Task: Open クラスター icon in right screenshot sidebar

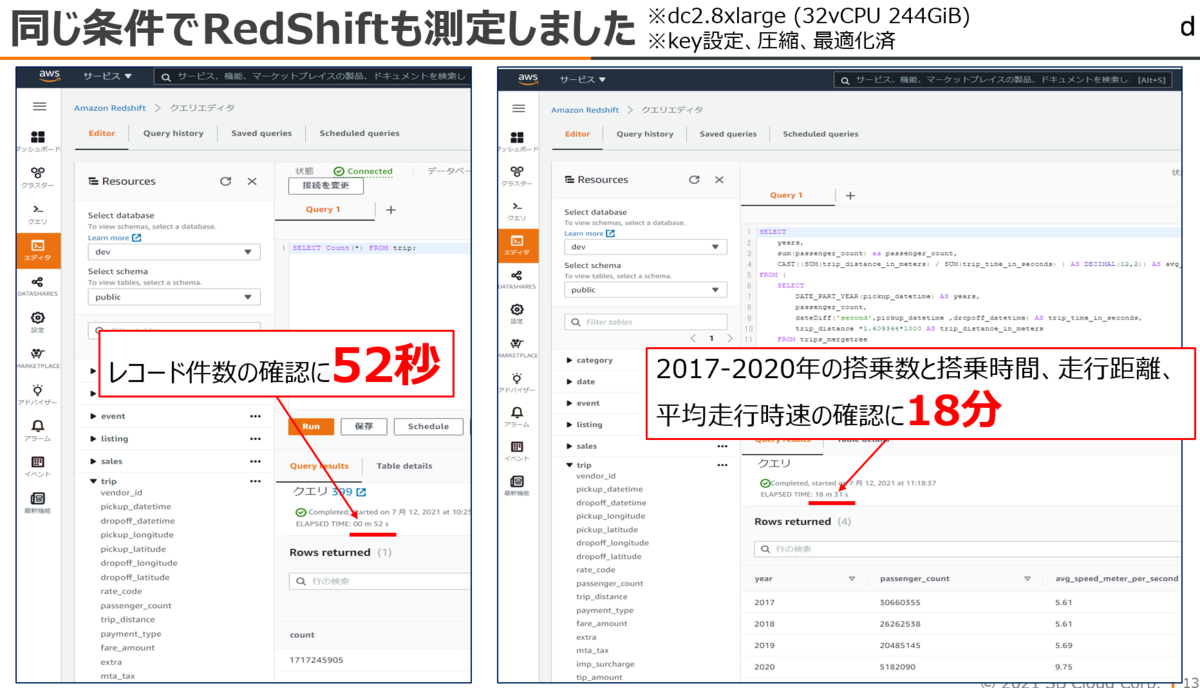Action: click(x=517, y=172)
